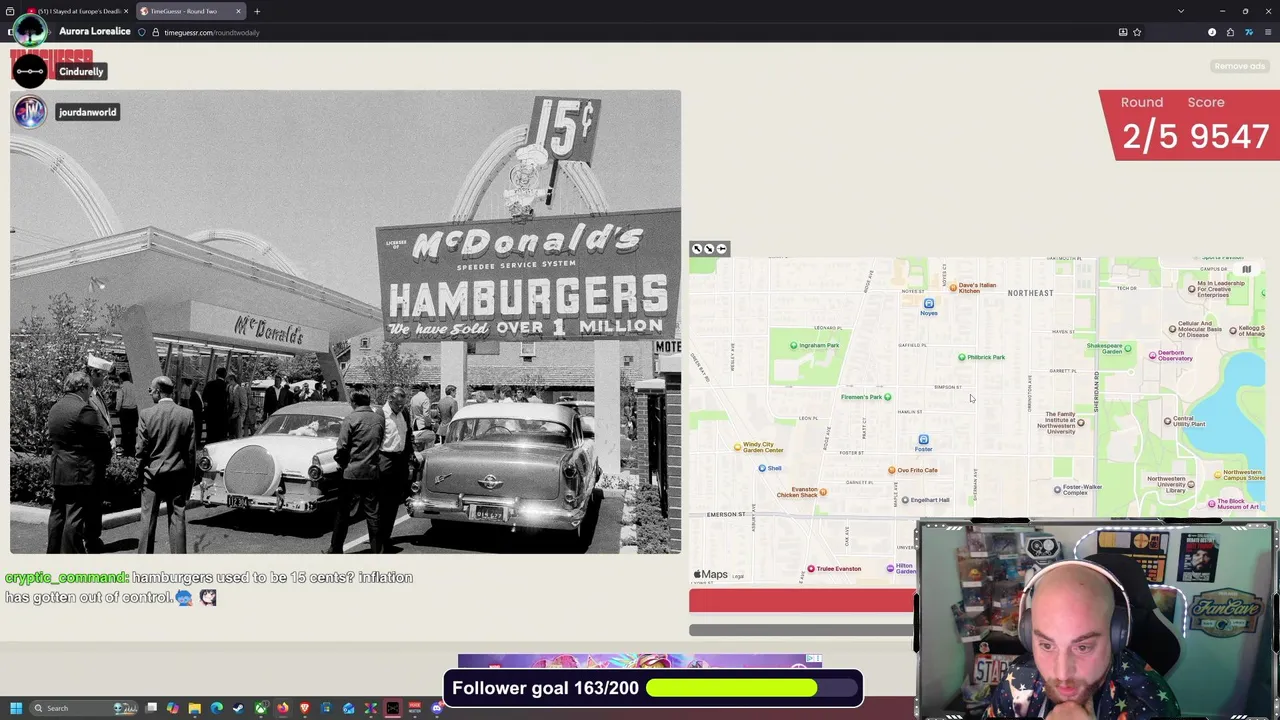Open the list all tabs dropdown
This screenshot has width=1280, height=720.
[1181, 11]
